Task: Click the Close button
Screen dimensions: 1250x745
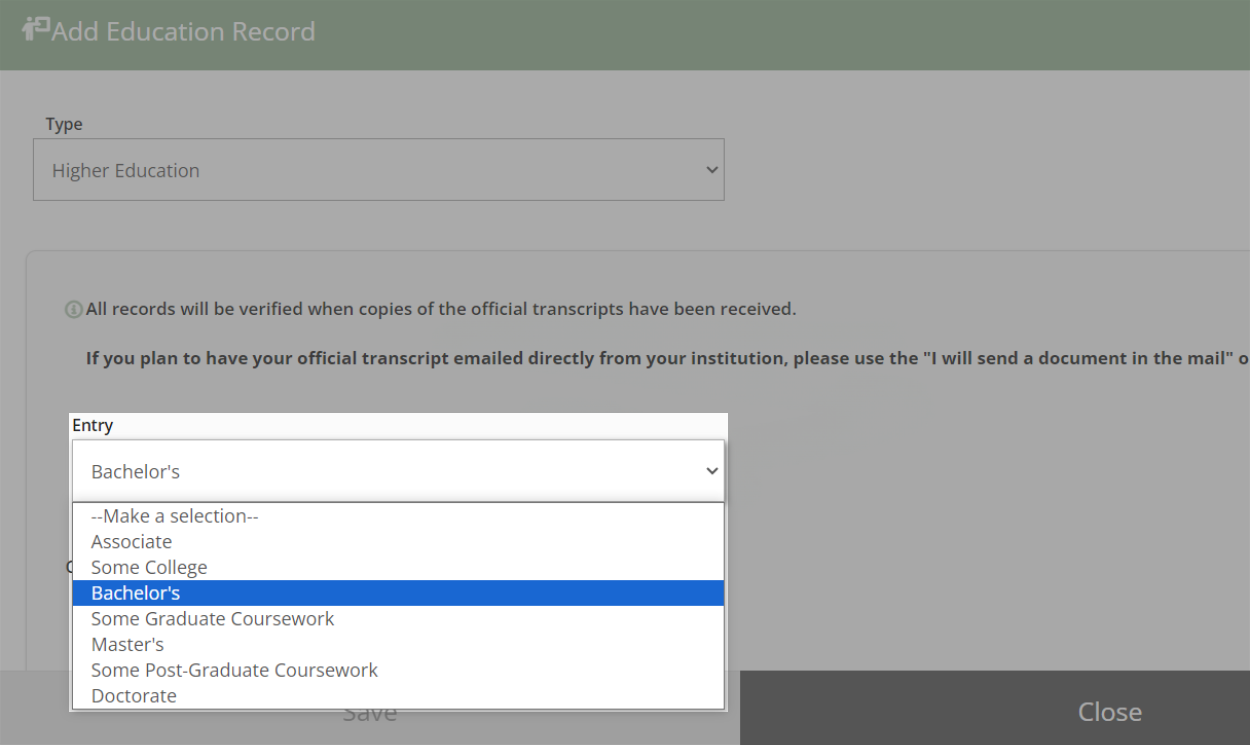Action: [x=1109, y=711]
